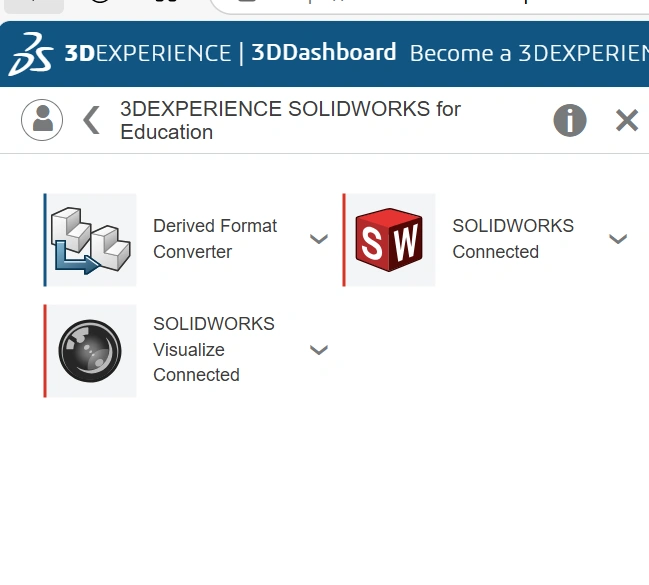Click the 3DS Dassault Systèmes logo
The height and width of the screenshot is (585, 649).
pyautogui.click(x=30, y=54)
